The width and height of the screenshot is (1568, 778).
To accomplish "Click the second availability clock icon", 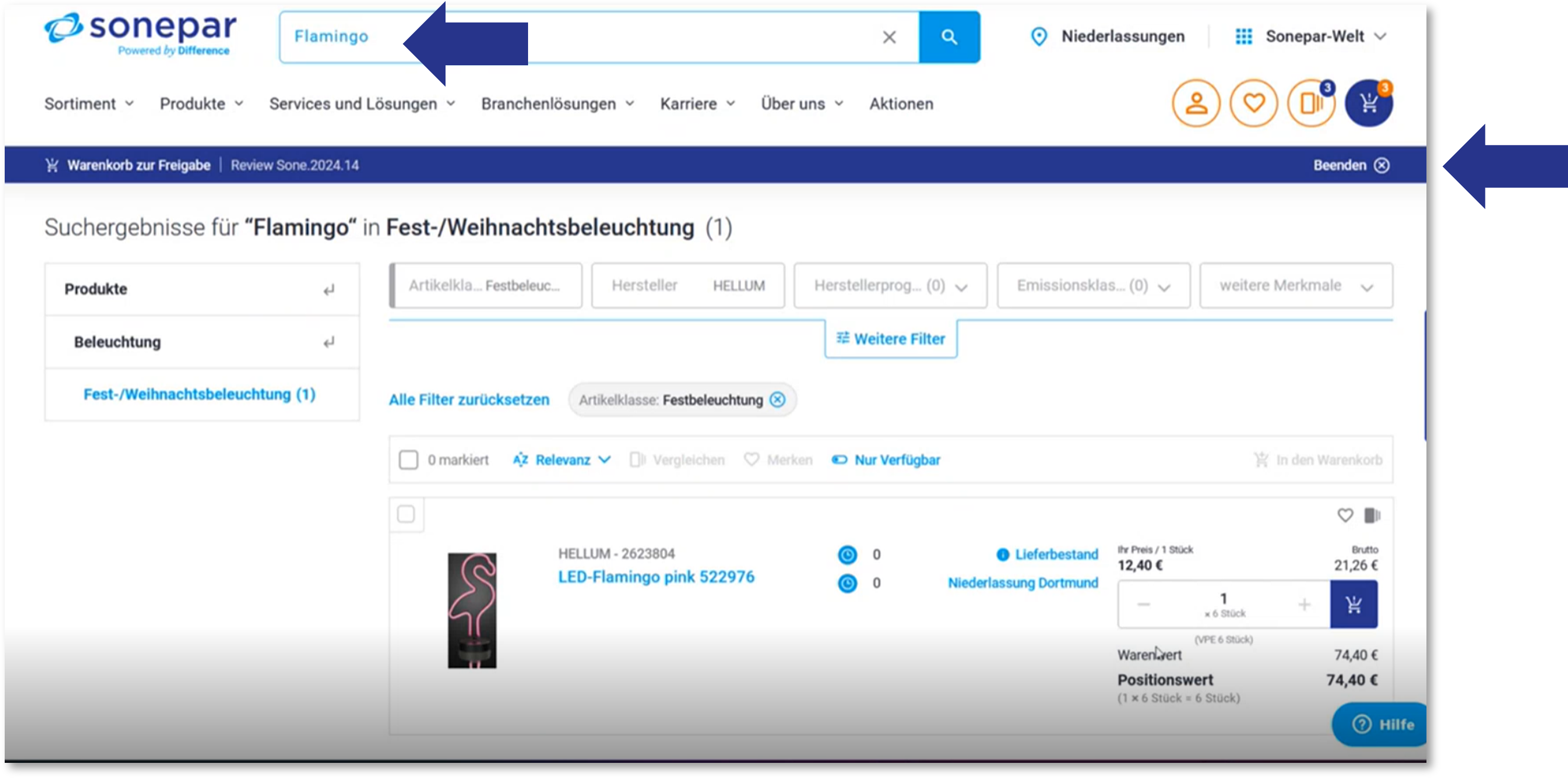I will tap(847, 583).
